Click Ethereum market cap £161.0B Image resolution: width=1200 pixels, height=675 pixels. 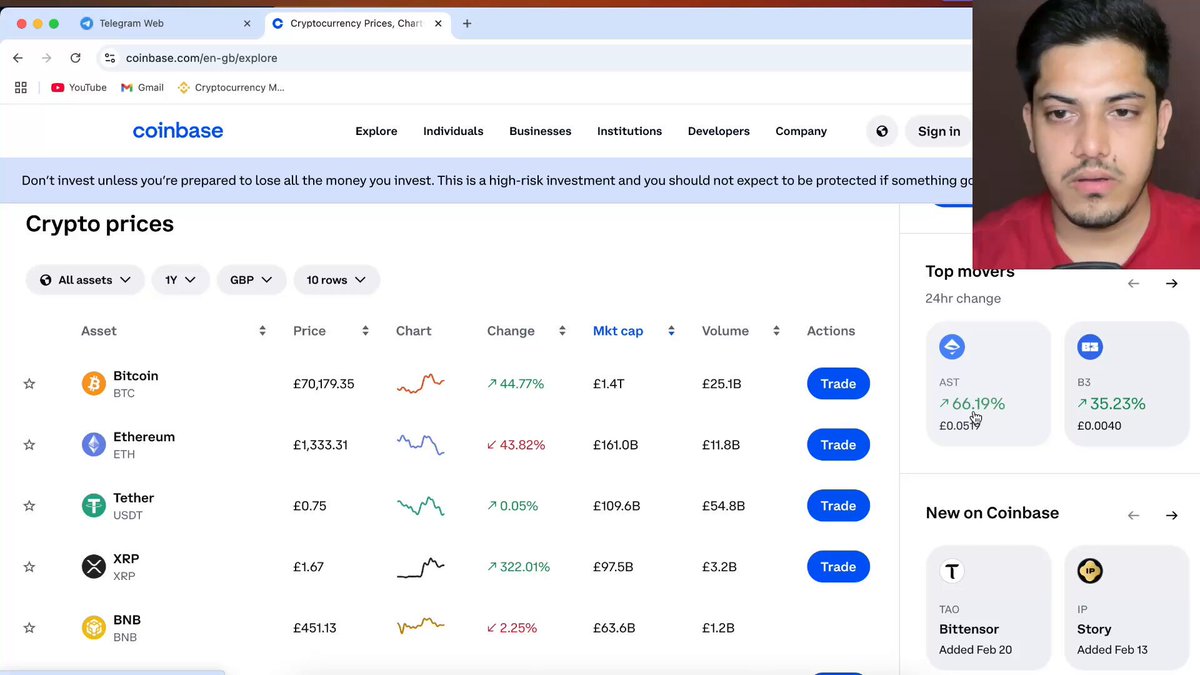click(616, 445)
